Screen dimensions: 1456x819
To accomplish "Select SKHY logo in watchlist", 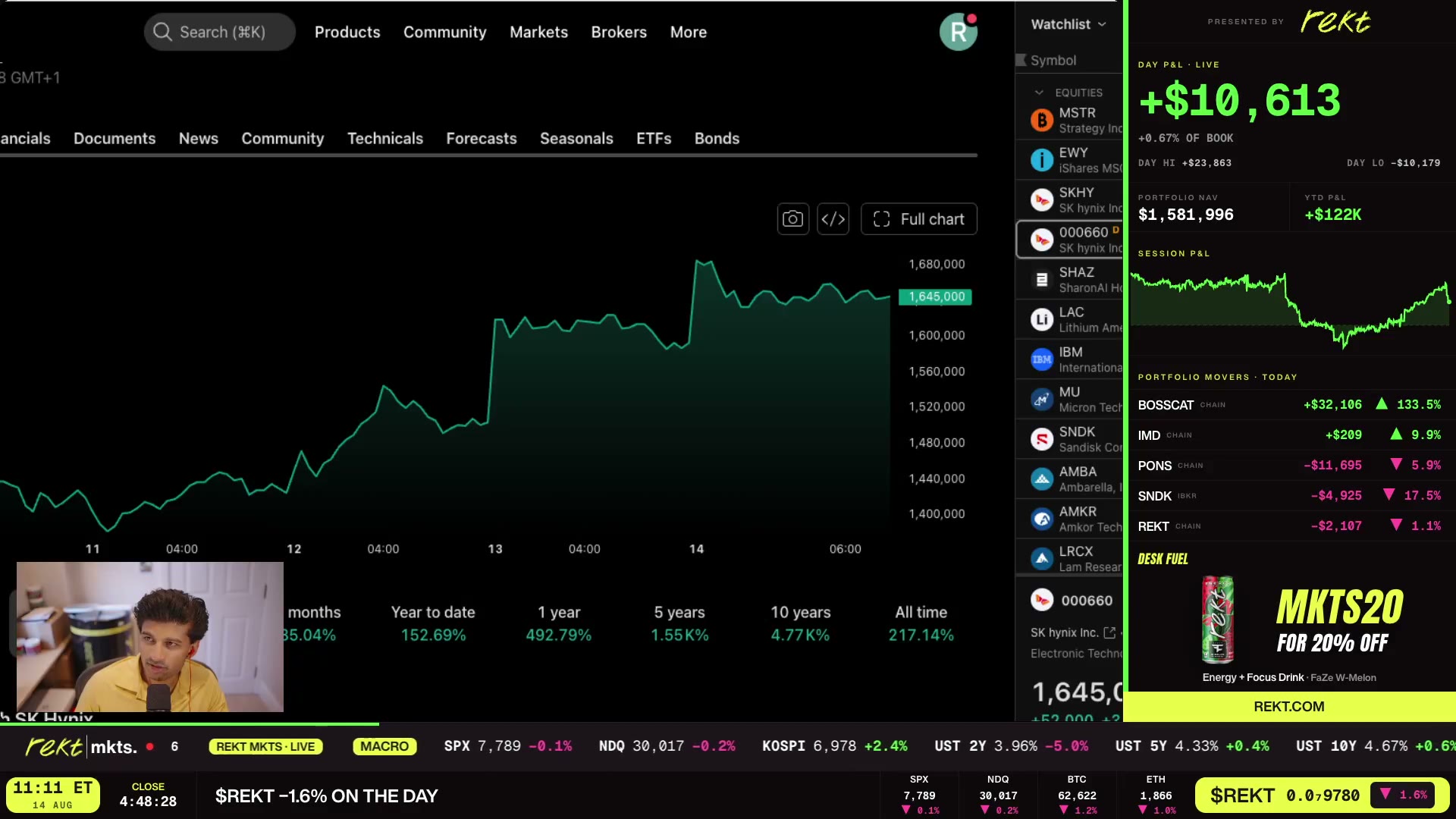I will pos(1042,200).
